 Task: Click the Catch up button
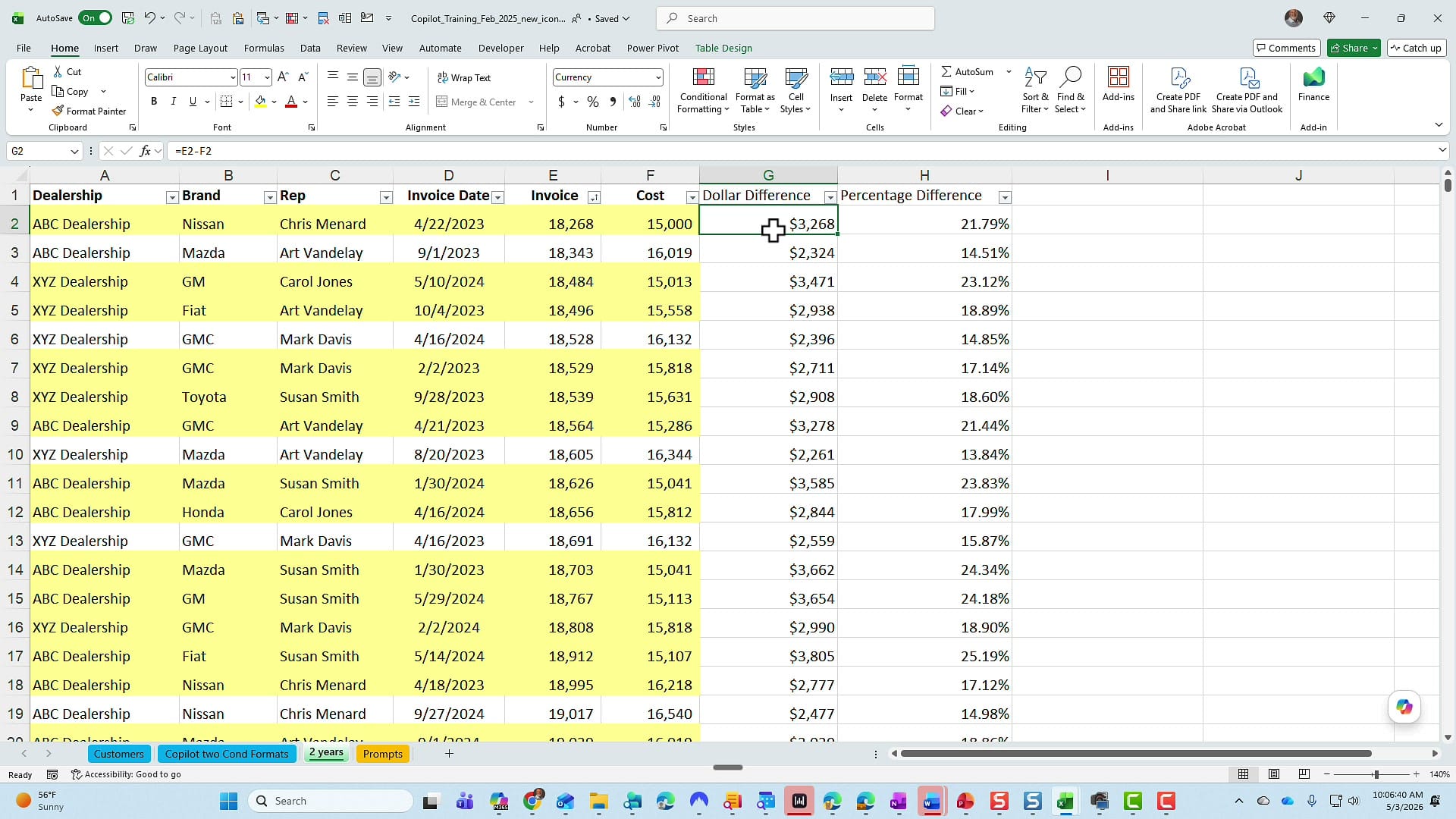click(1416, 48)
